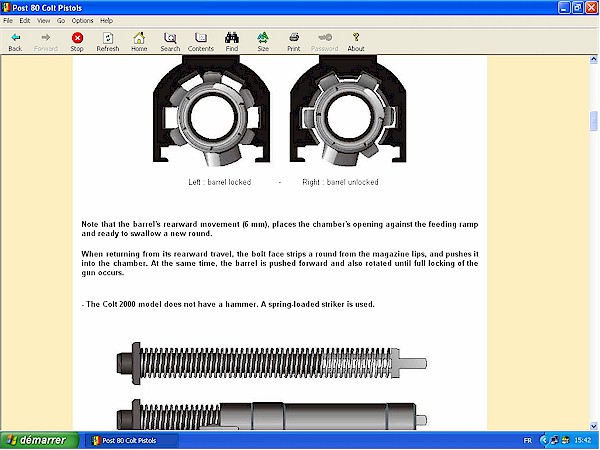This screenshot has width=600, height=450.
Task: Click the window title bar app icon
Action: 6,8
